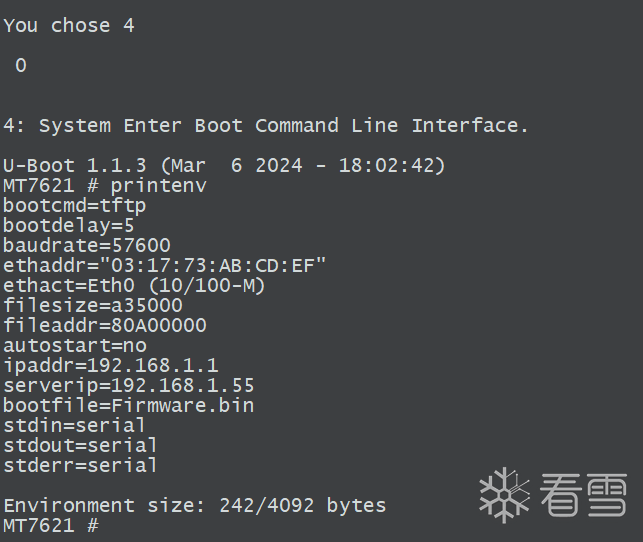Click the bootdelay=5 line
The height and width of the screenshot is (542, 643).
click(x=68, y=226)
